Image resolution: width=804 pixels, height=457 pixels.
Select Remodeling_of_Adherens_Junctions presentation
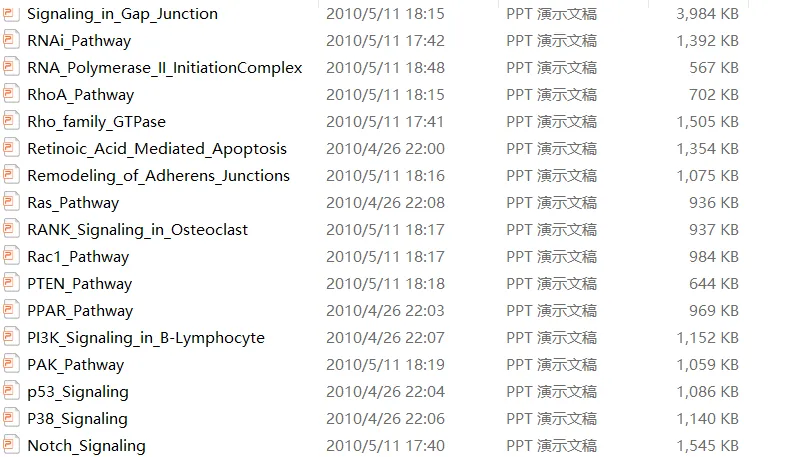[x=158, y=176]
